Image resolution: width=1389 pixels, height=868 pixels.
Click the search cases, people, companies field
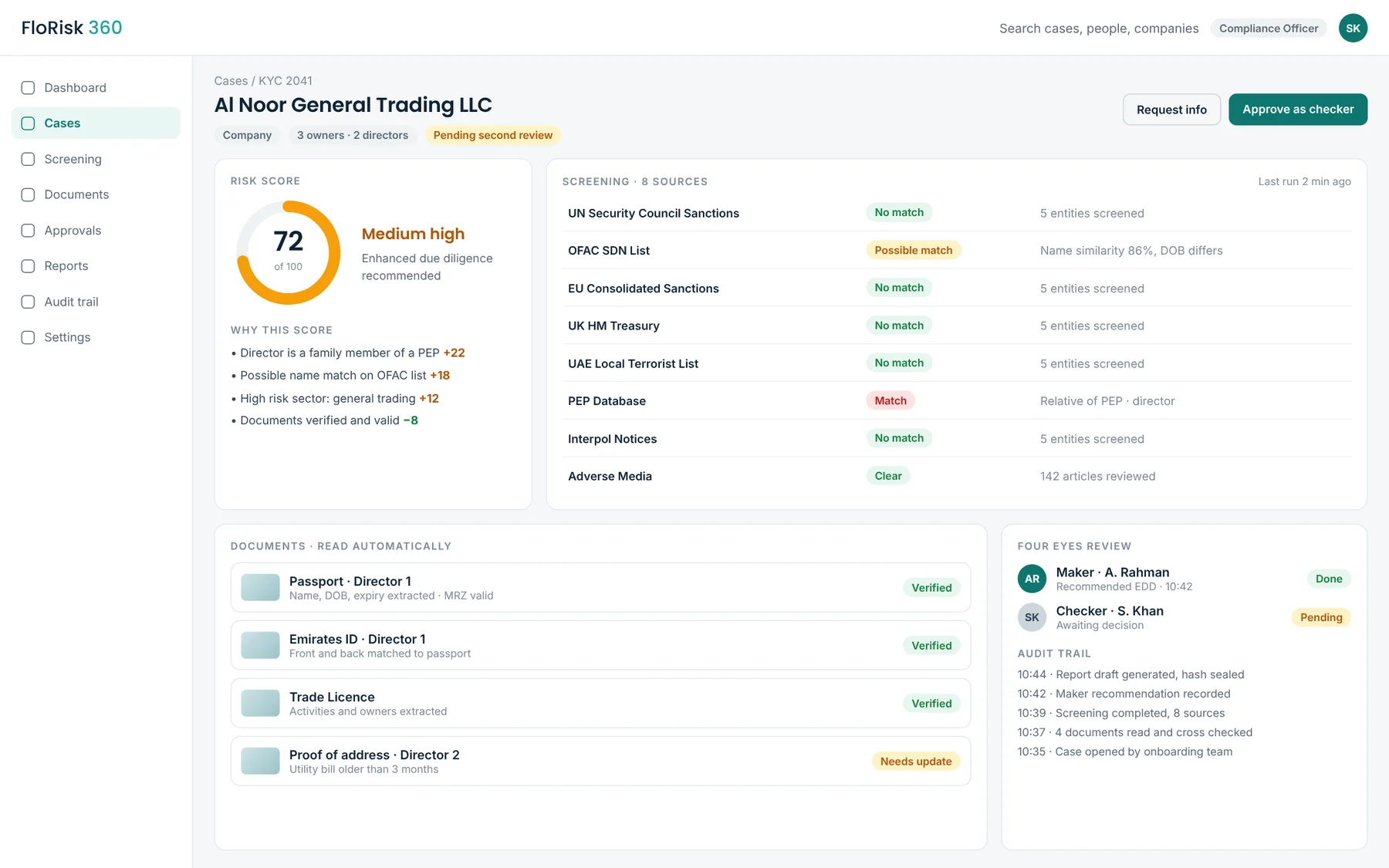pos(1099,29)
